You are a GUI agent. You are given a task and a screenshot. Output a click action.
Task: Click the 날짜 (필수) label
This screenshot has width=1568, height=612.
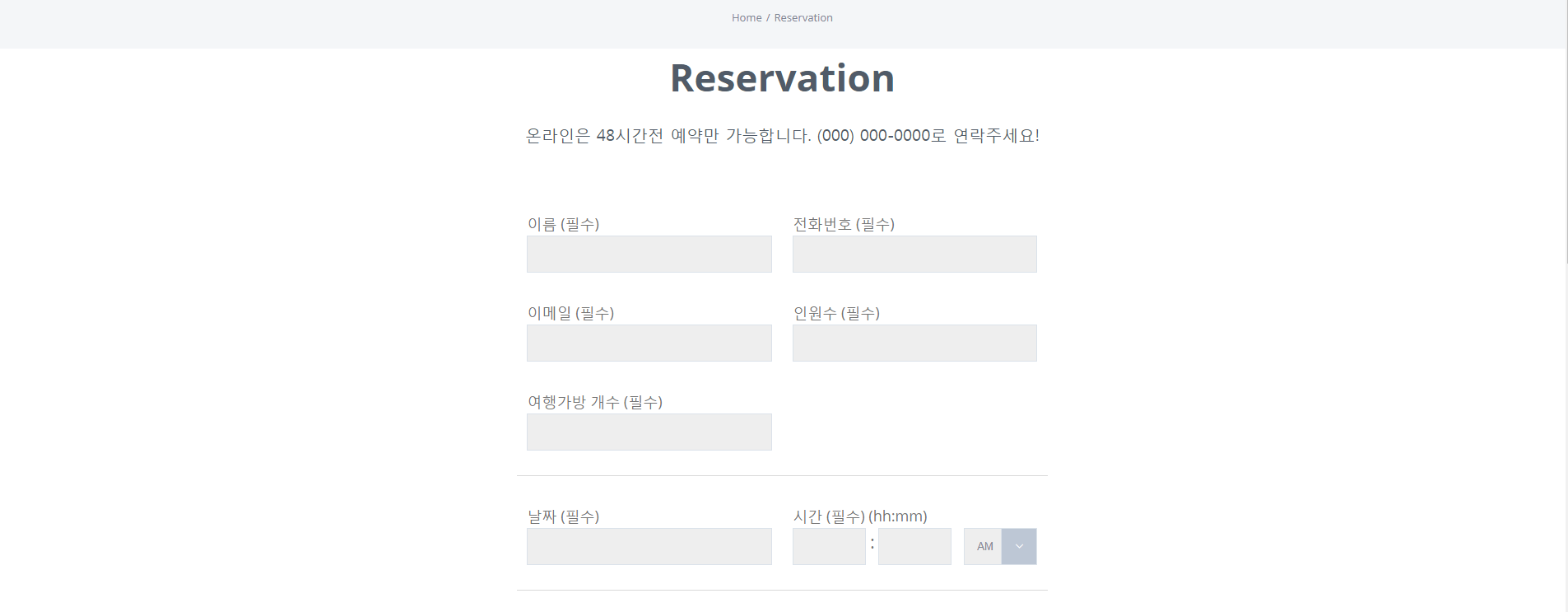[x=563, y=516]
